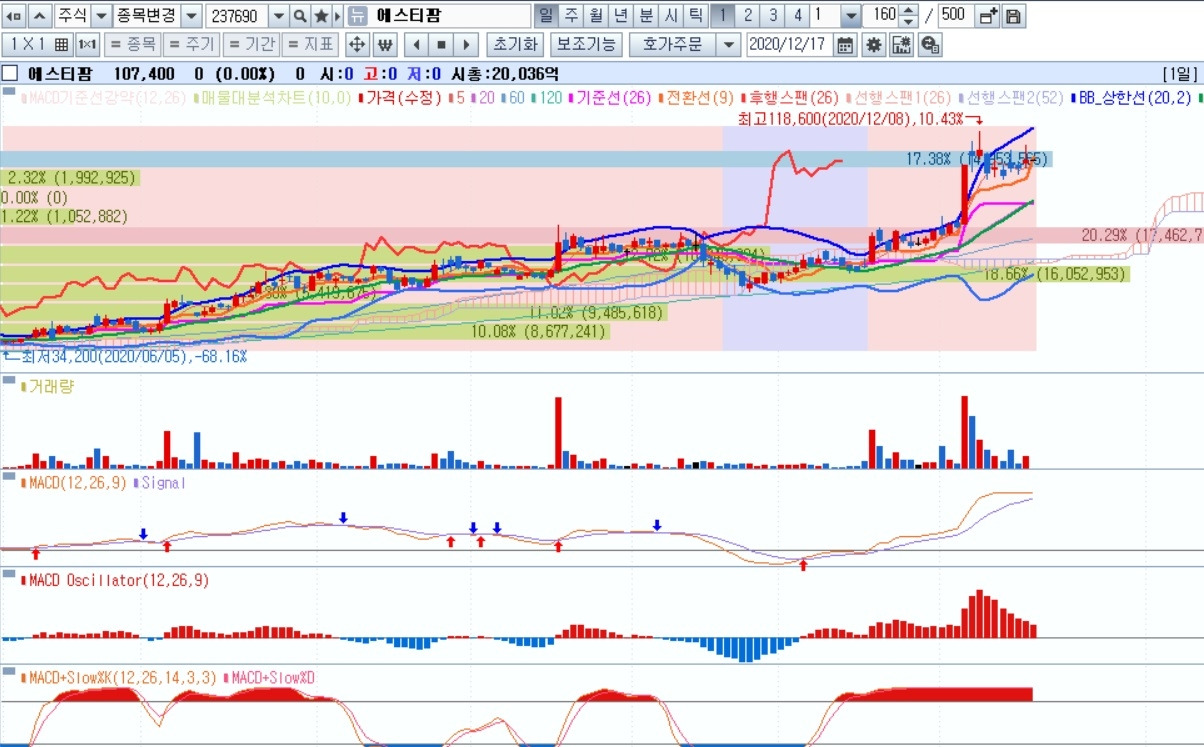This screenshot has height=747, width=1204.
Task: Open the period interval value dropdown
Action: click(x=850, y=16)
